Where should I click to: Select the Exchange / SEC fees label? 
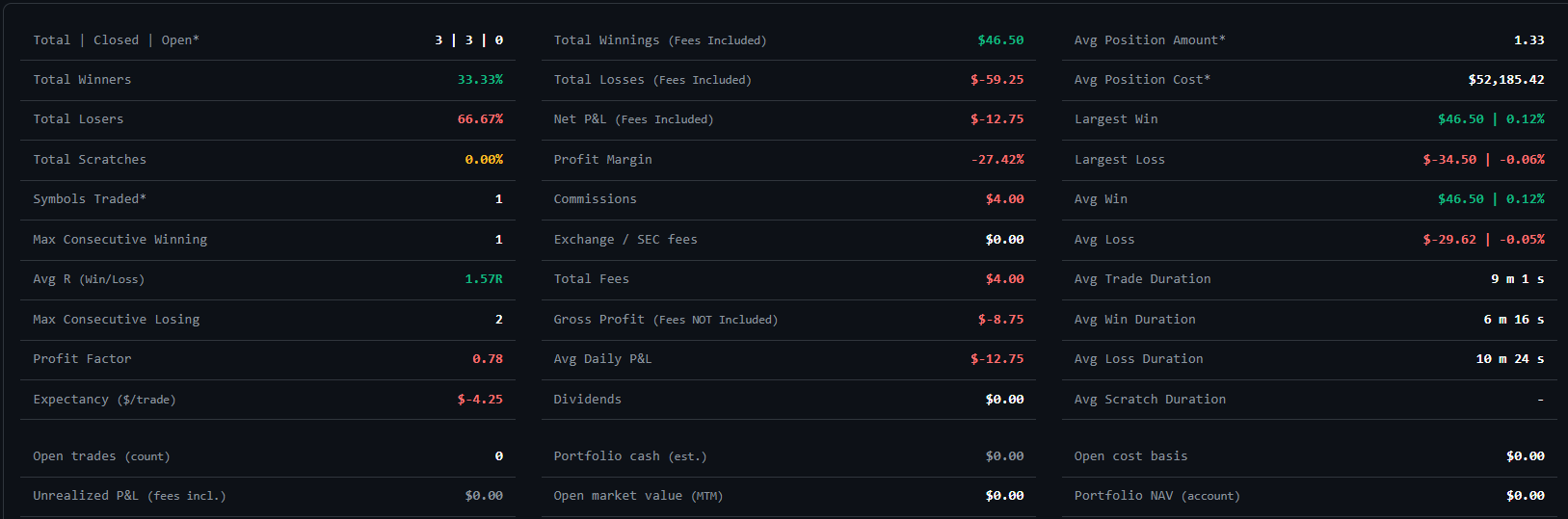click(x=625, y=240)
